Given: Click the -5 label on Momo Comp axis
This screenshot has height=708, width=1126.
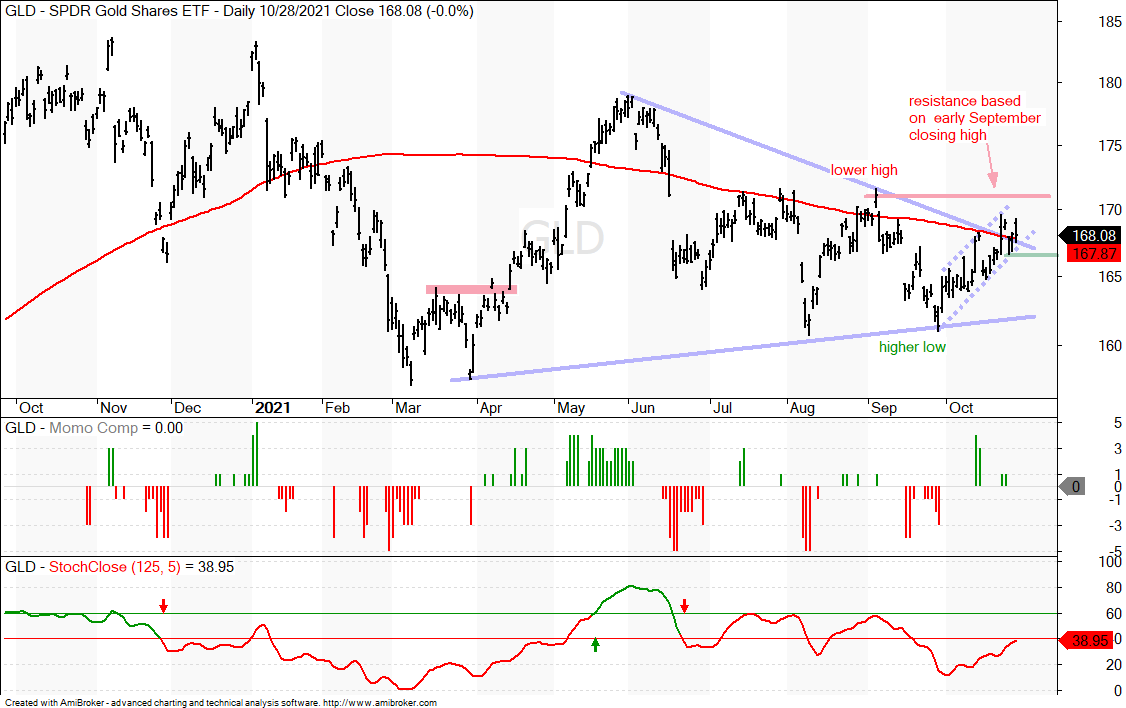Looking at the screenshot, I should point(1114,549).
